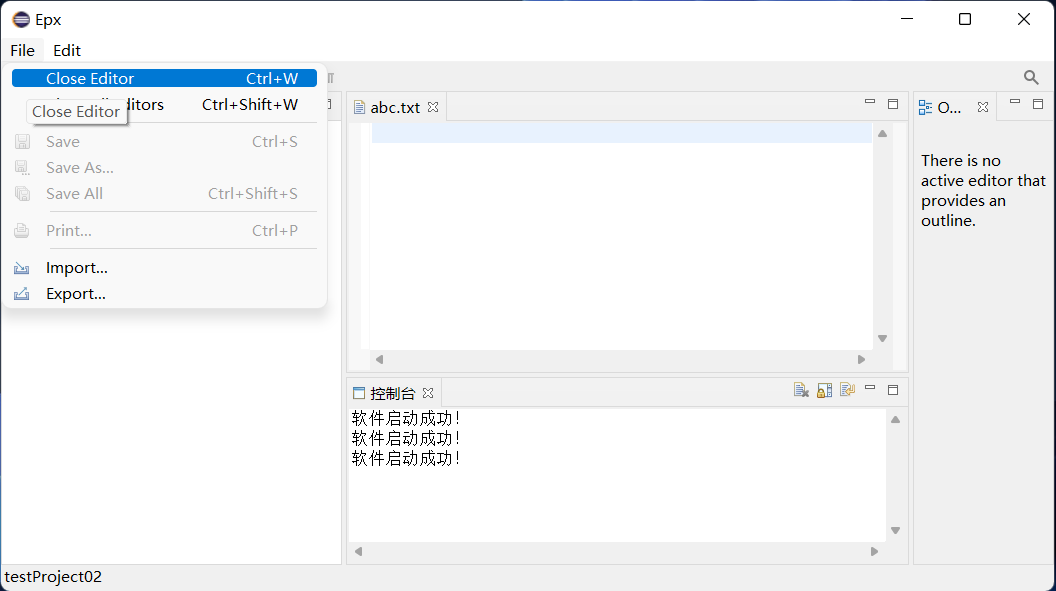Click the disabled Print... entry
Viewport: 1056px width, 591px height.
point(164,230)
